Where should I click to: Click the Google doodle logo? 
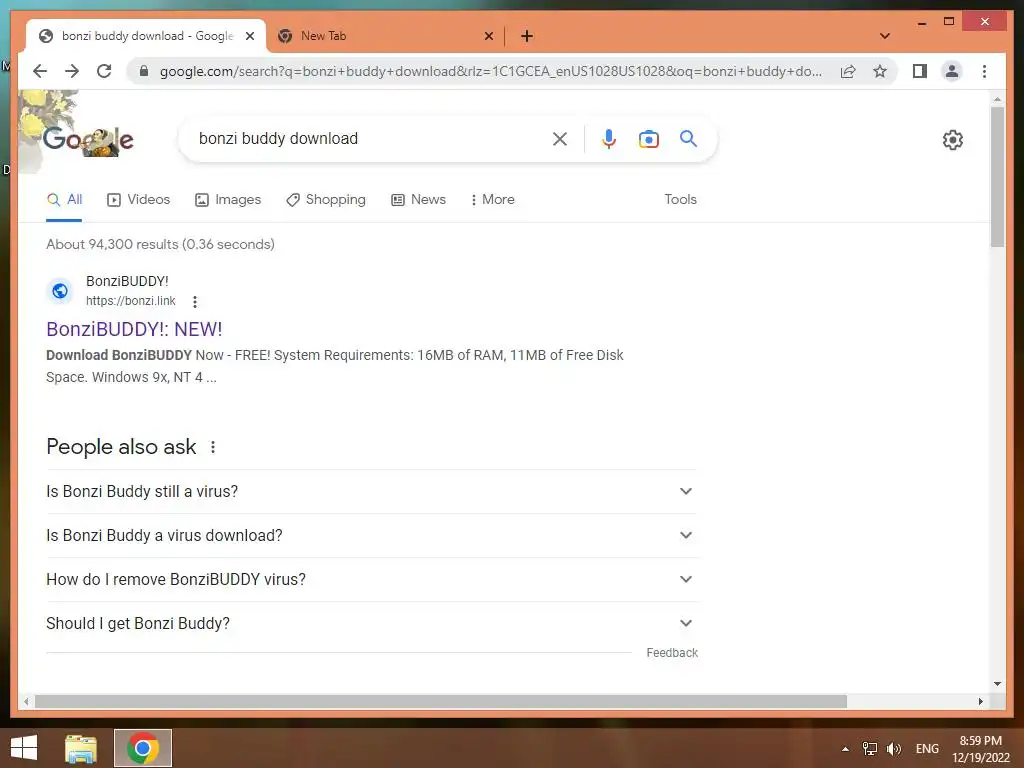88,139
